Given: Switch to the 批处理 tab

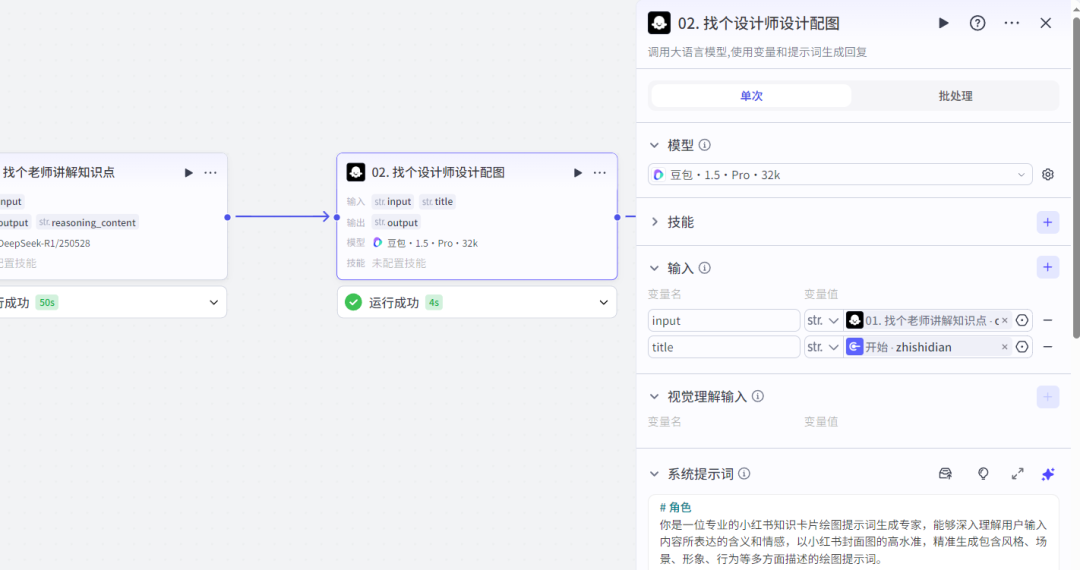Looking at the screenshot, I should tap(955, 96).
